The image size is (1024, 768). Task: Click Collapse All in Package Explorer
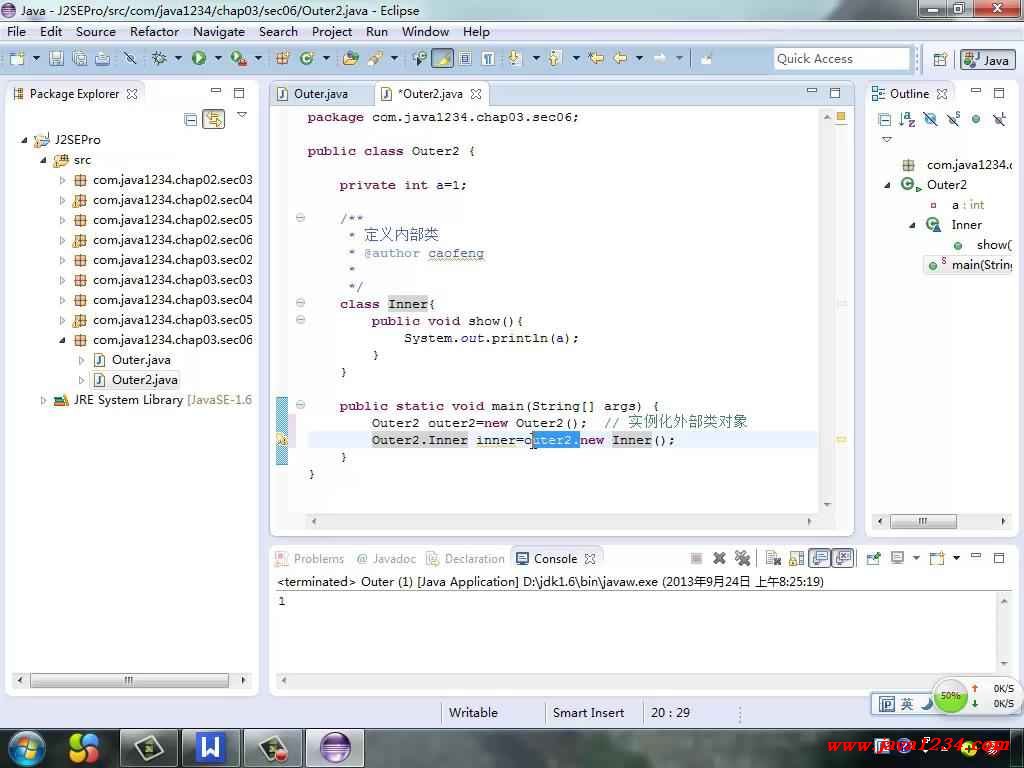190,120
